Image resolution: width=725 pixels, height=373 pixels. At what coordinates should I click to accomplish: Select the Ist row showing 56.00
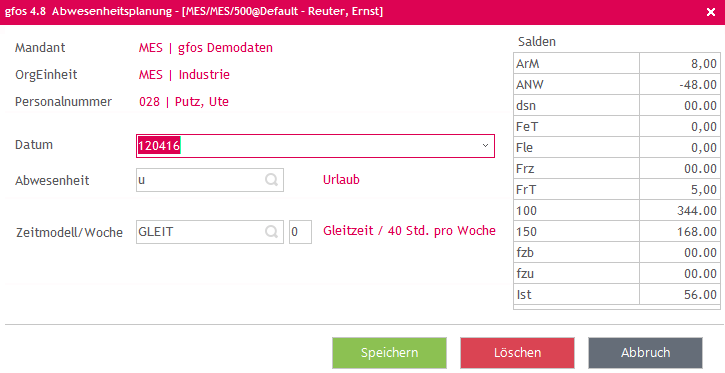617,294
